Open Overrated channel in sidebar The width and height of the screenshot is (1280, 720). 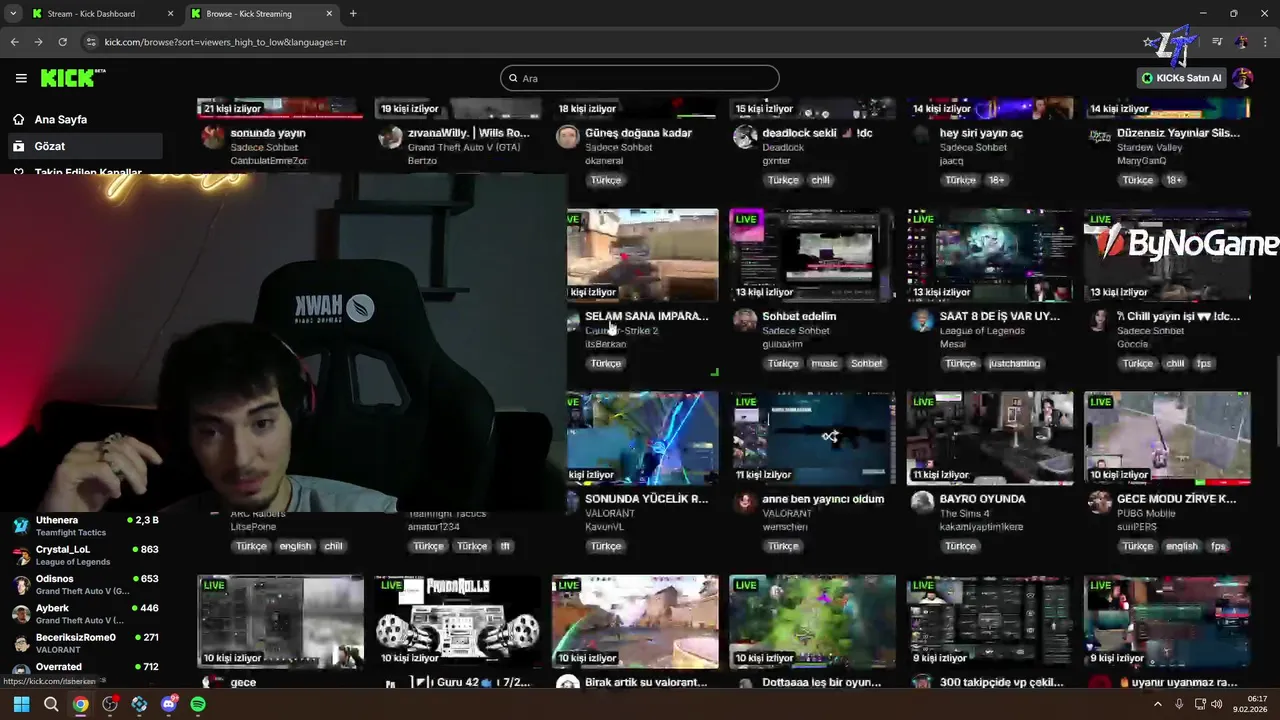tap(85, 670)
